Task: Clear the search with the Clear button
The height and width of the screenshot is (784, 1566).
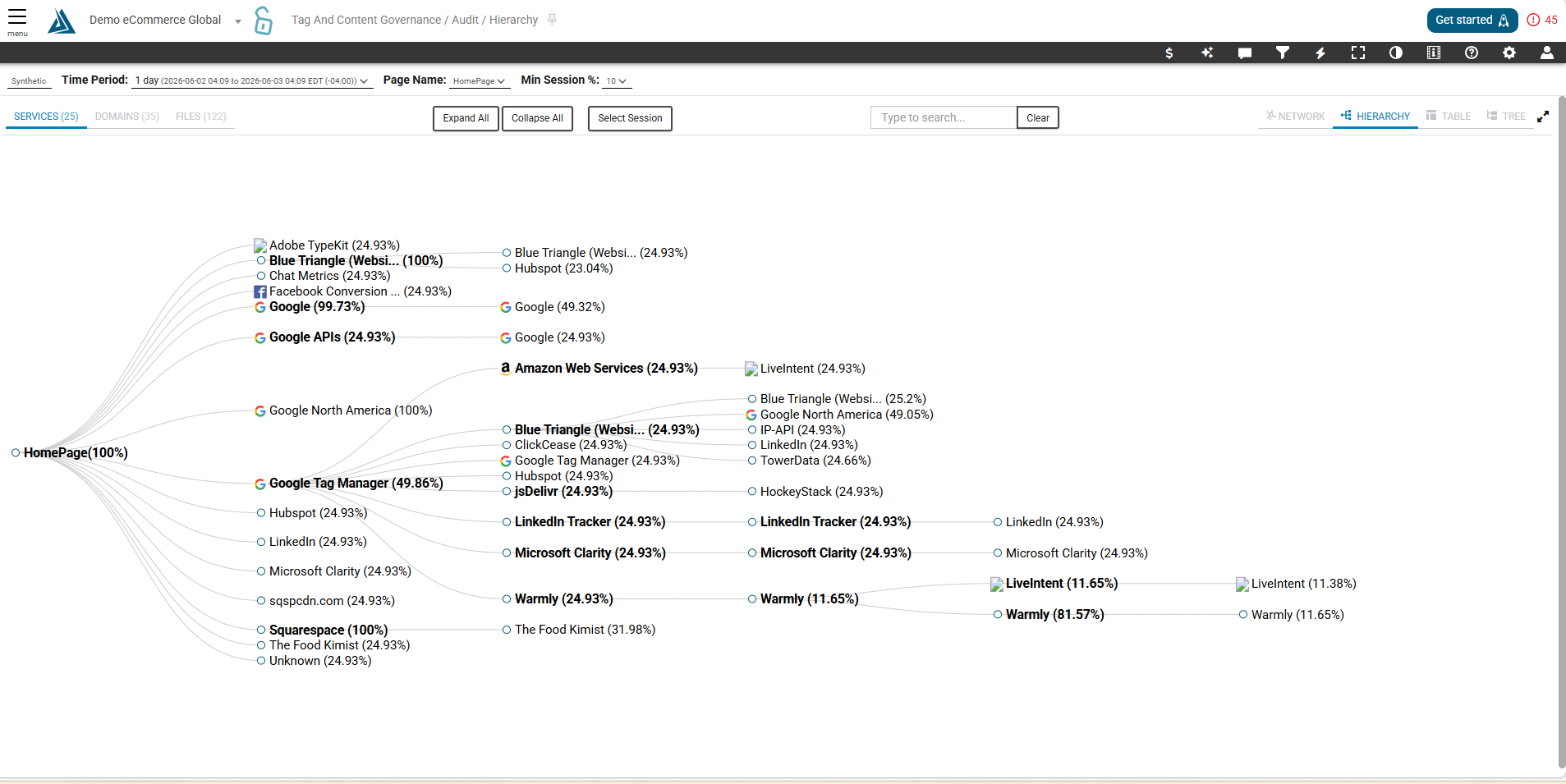Action: point(1038,118)
